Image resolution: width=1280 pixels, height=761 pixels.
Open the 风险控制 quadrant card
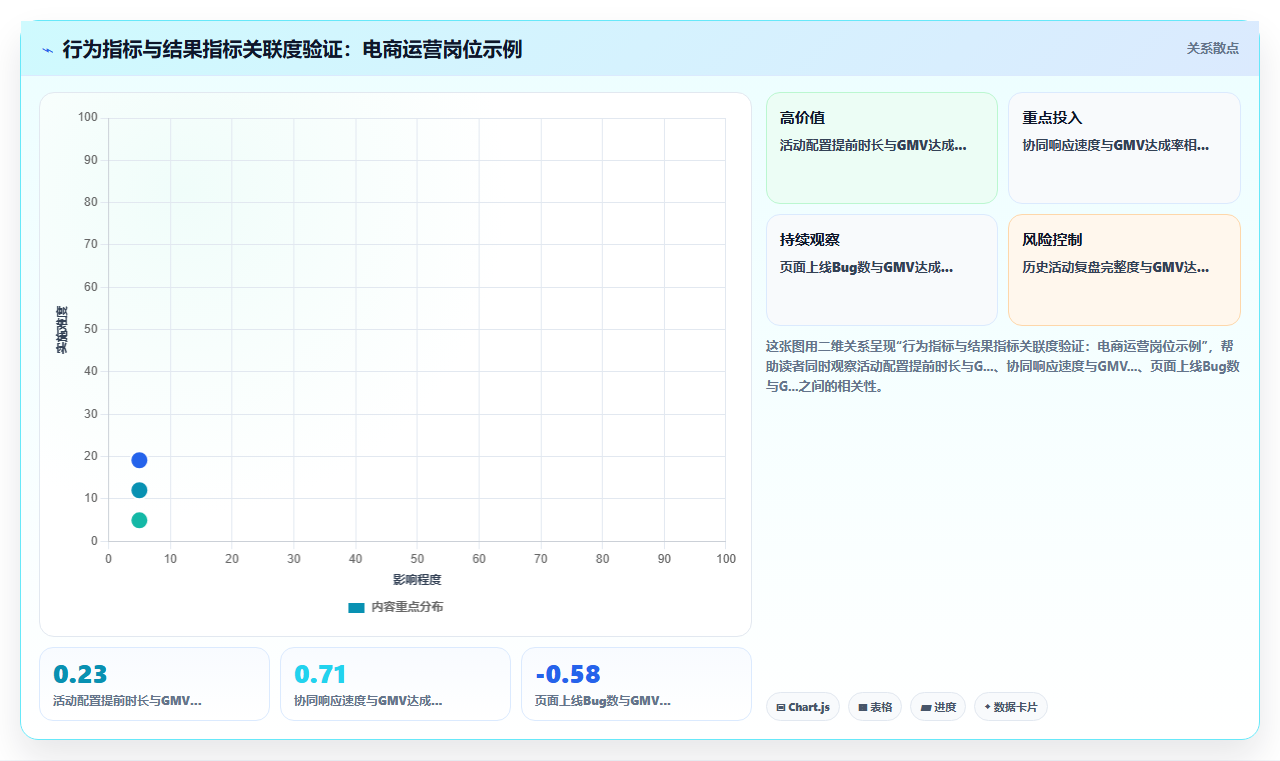1124,270
